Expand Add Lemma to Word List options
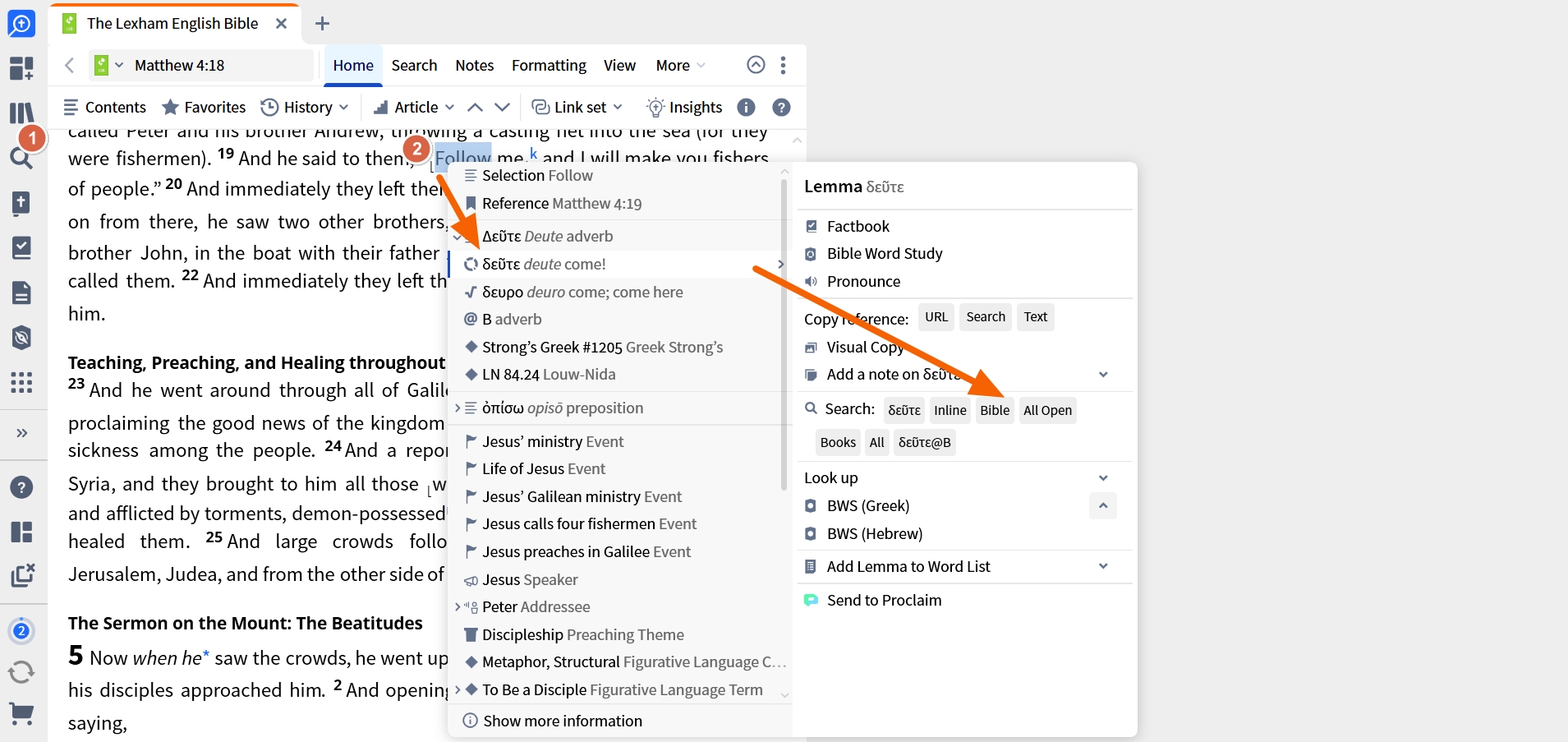 coord(1103,566)
